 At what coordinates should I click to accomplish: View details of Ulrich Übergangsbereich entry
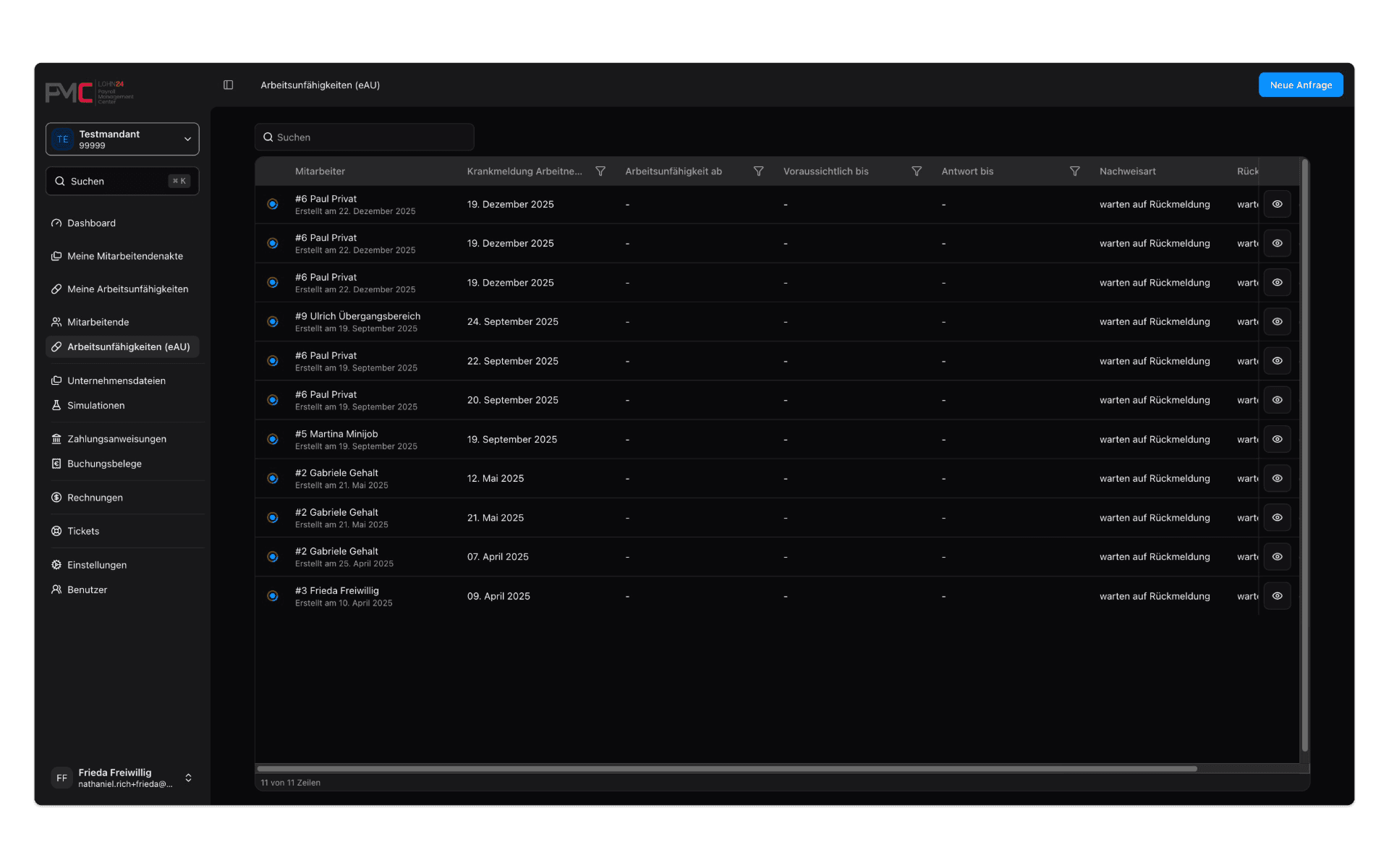(x=1277, y=322)
